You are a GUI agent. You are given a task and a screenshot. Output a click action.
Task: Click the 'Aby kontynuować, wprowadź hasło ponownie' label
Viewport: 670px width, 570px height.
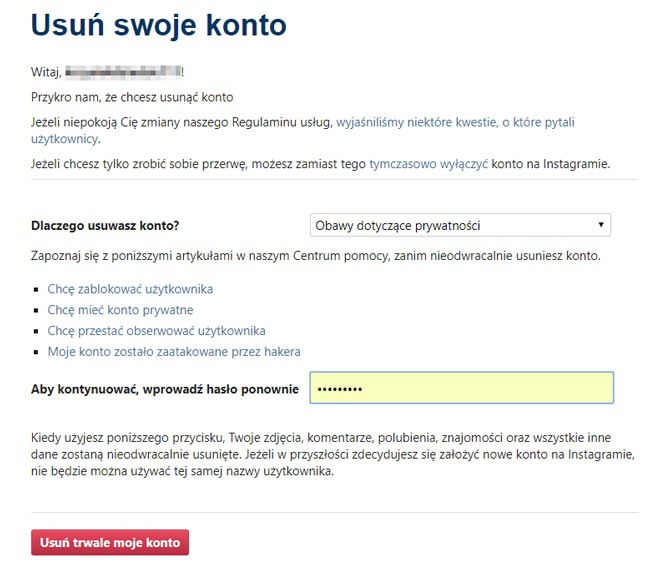[165, 388]
